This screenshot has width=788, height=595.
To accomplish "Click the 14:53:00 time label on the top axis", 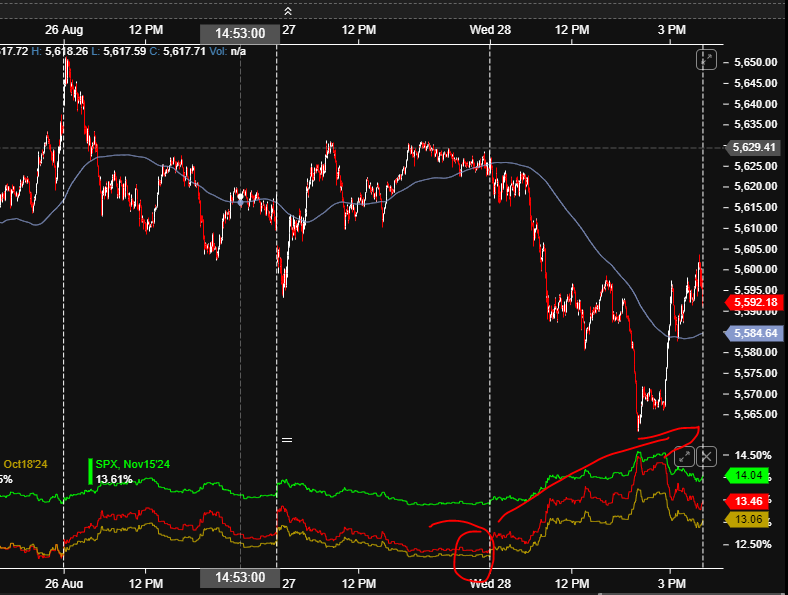I will pos(240,34).
